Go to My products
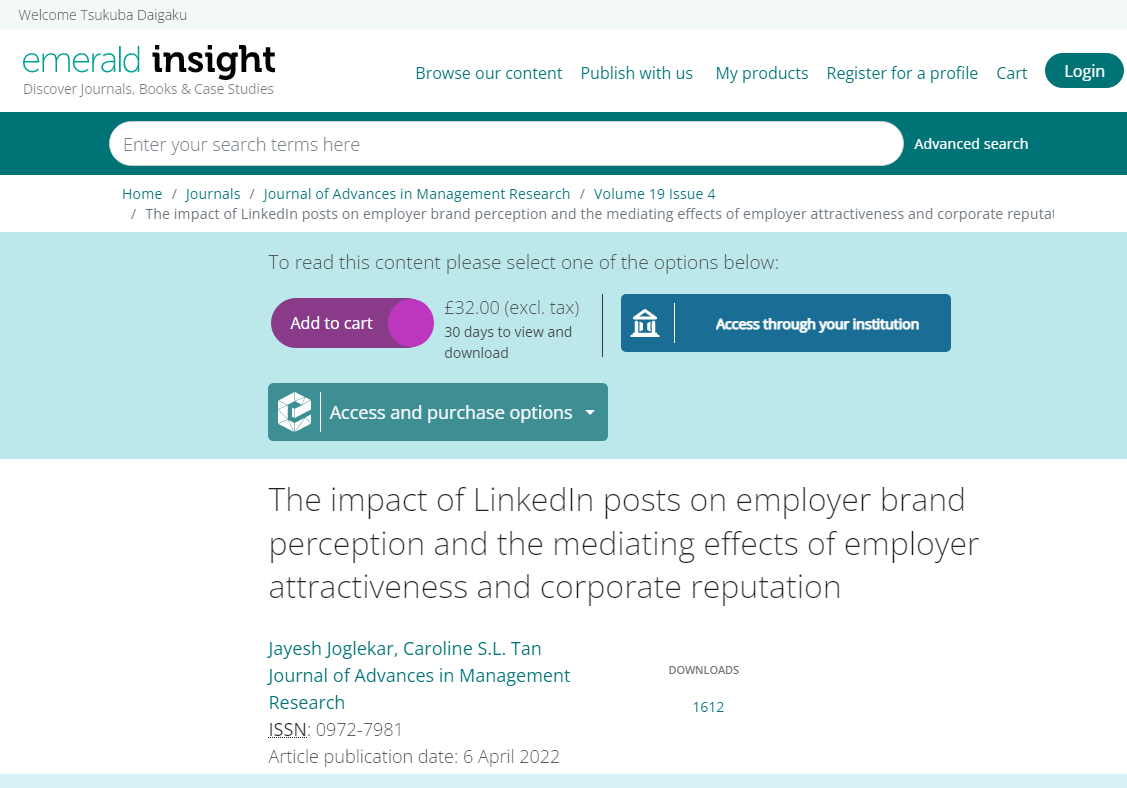 (x=762, y=73)
